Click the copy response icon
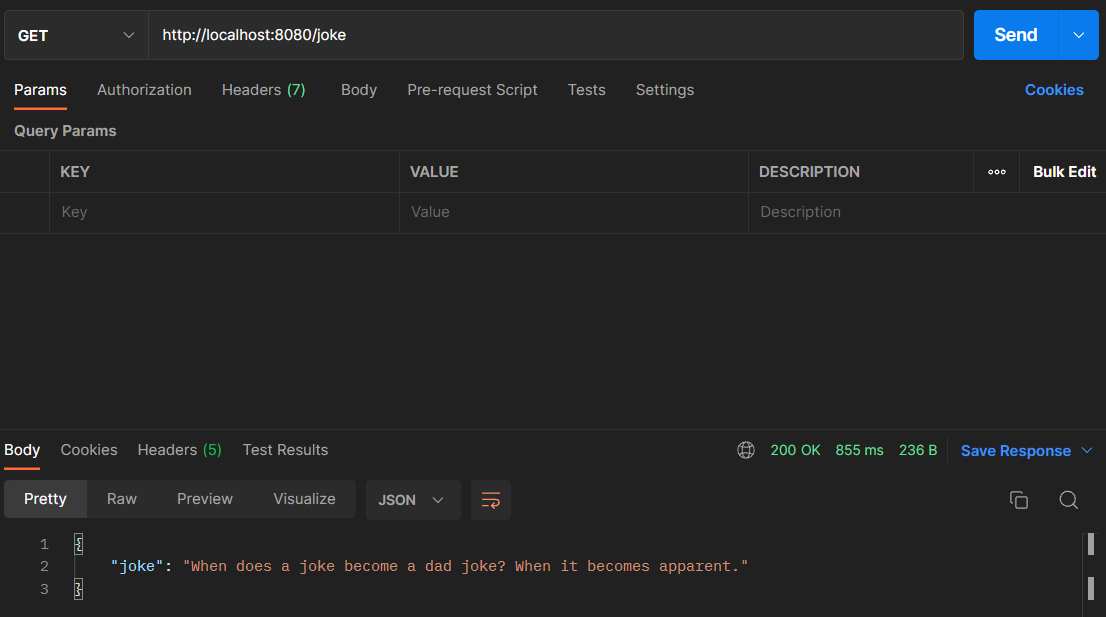Viewport: 1106px width, 617px height. click(1019, 500)
